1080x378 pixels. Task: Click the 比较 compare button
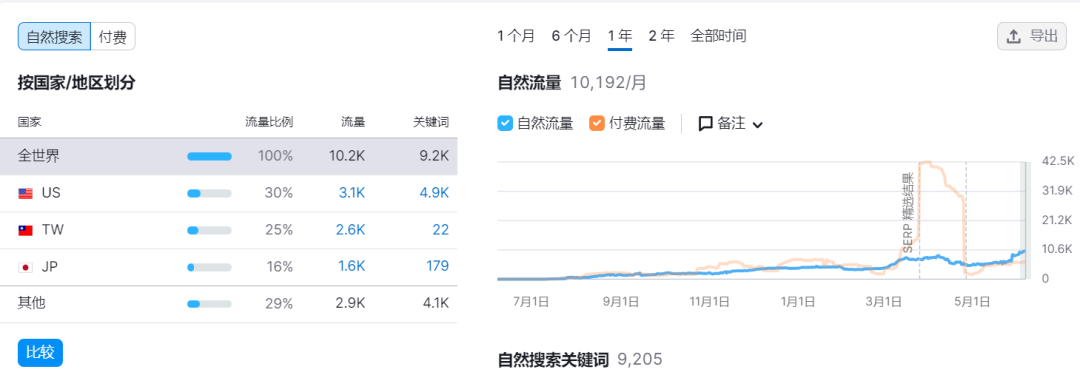(41, 353)
